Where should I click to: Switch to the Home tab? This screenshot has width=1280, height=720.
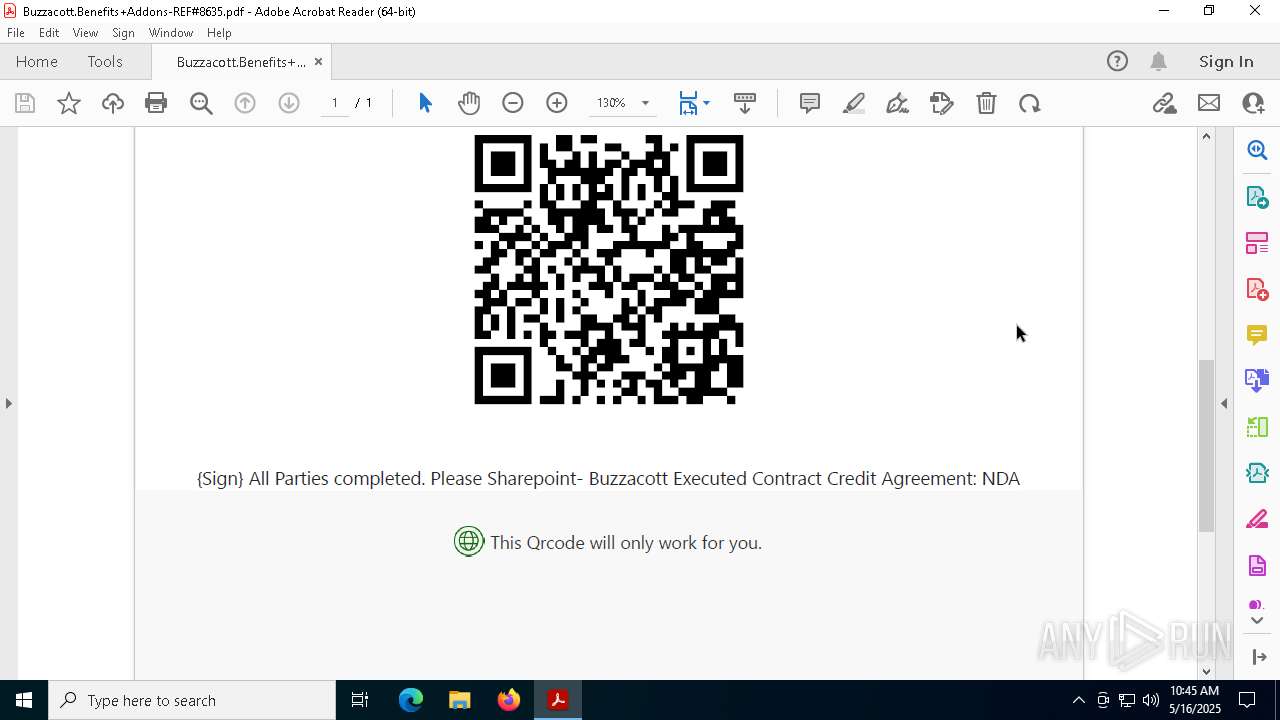pyautogui.click(x=37, y=62)
